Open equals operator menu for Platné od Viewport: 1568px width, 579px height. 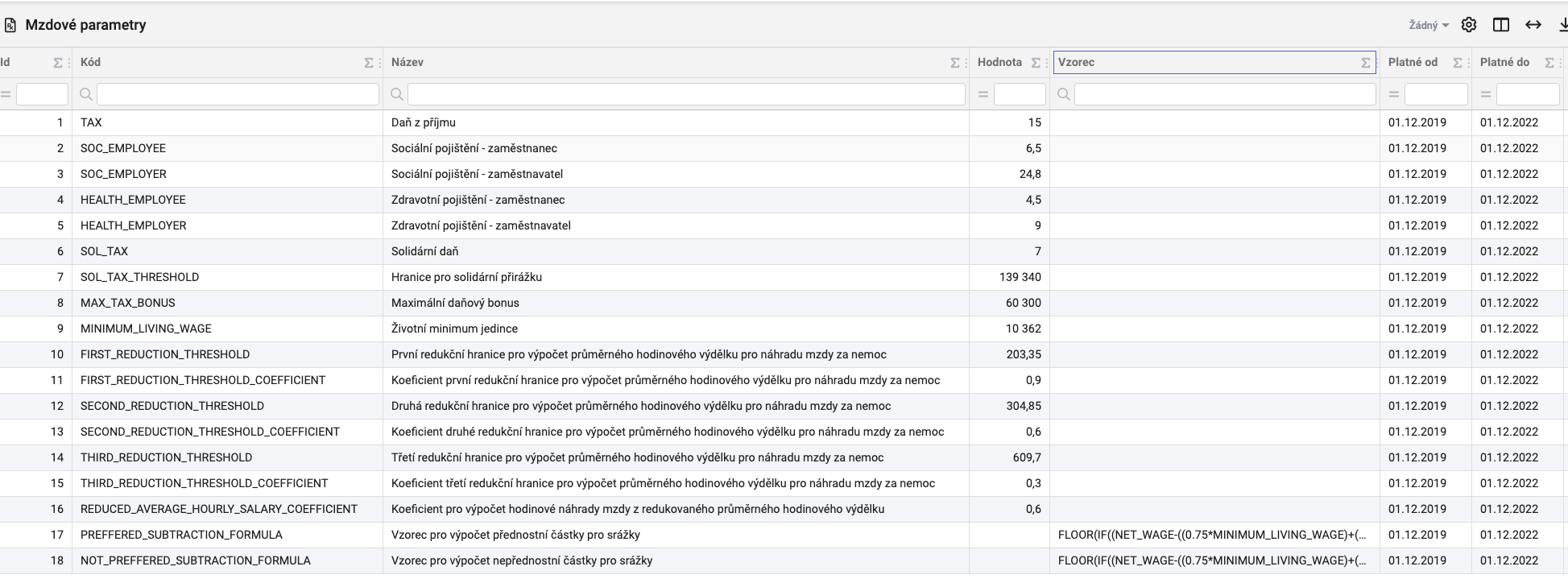[x=1394, y=95]
